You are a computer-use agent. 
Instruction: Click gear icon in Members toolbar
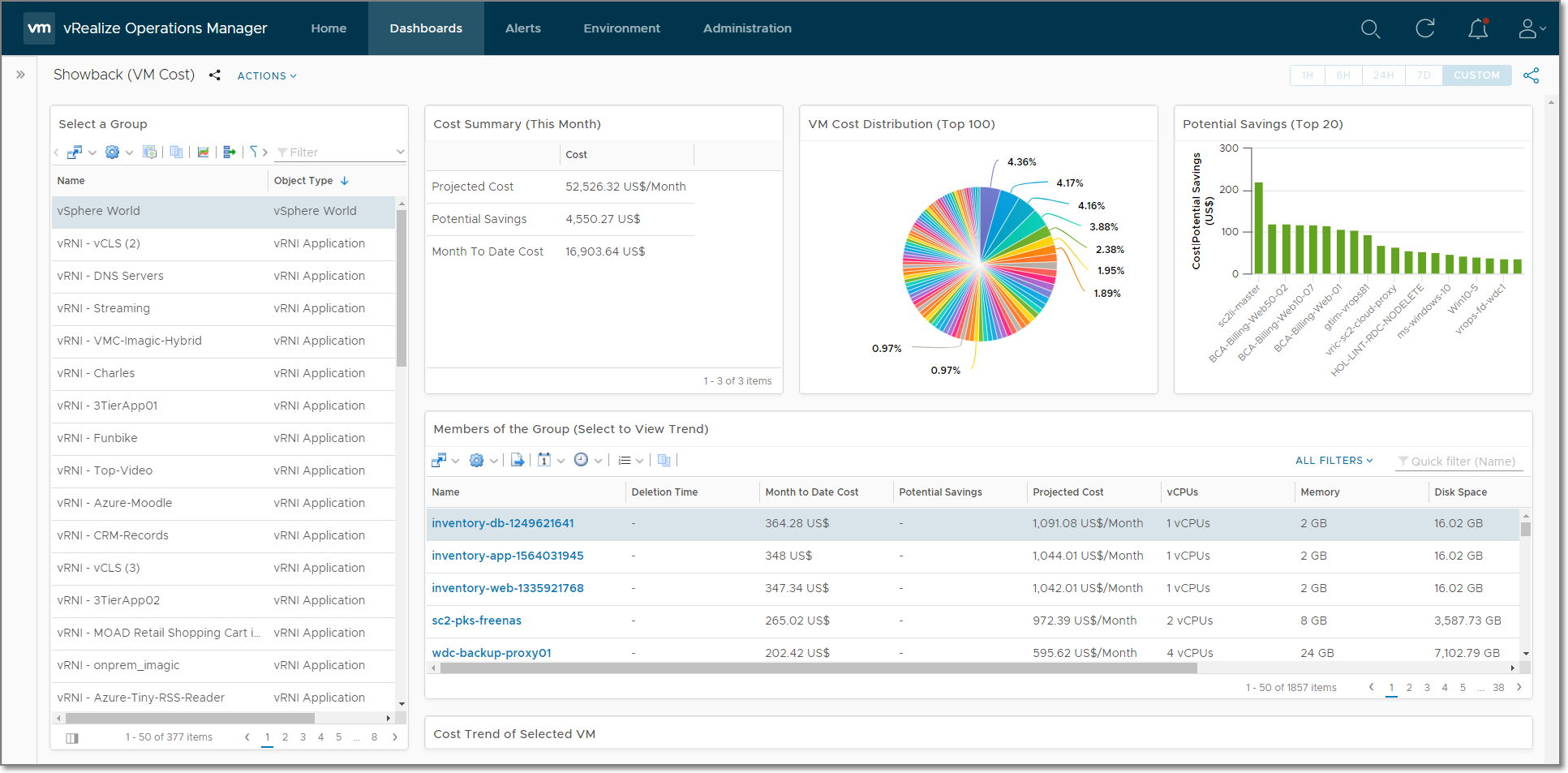click(x=476, y=460)
